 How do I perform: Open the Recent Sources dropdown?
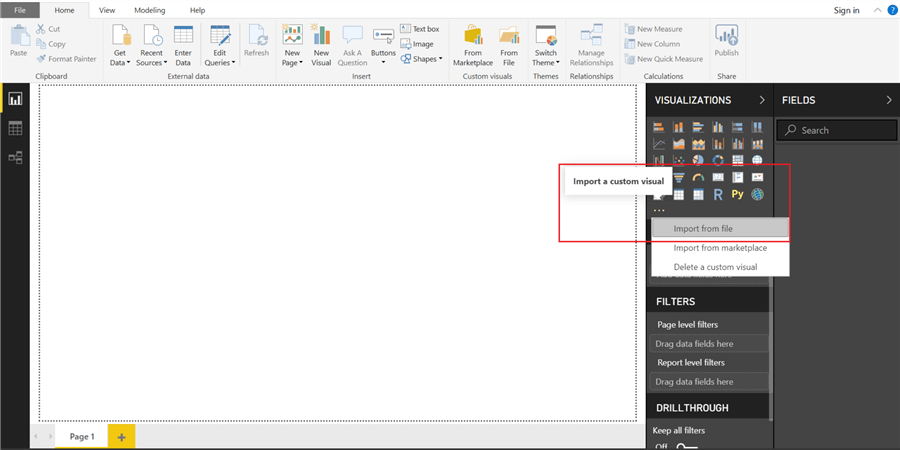[x=152, y=46]
